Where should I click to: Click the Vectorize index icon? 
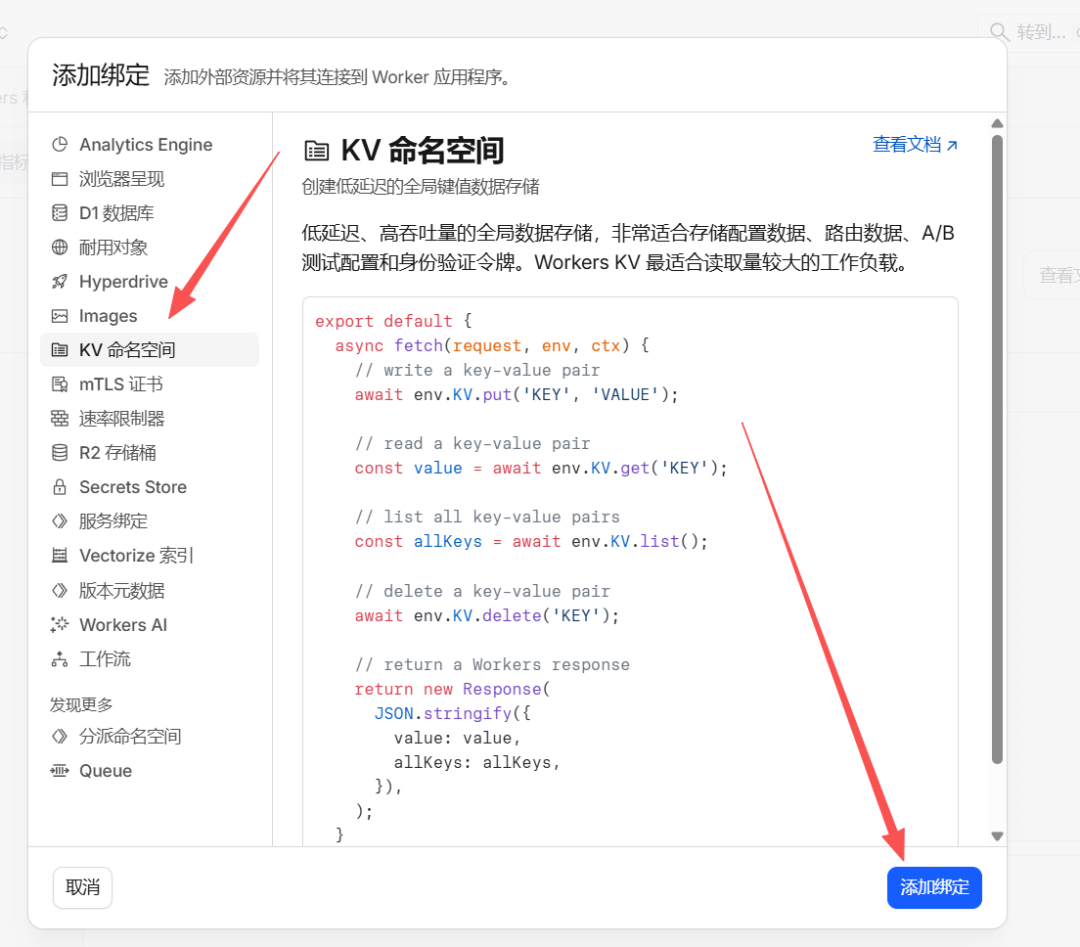tap(60, 556)
